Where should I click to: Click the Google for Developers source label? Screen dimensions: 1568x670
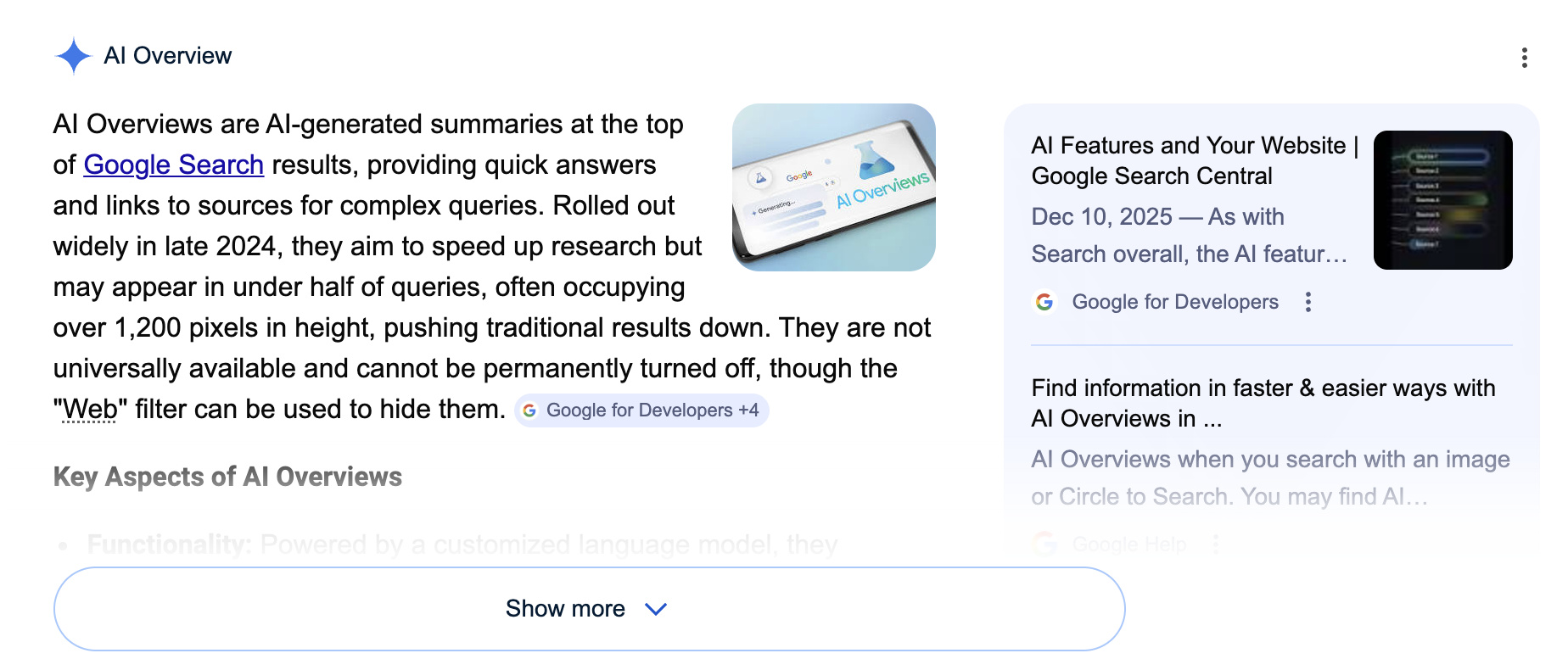(1176, 301)
